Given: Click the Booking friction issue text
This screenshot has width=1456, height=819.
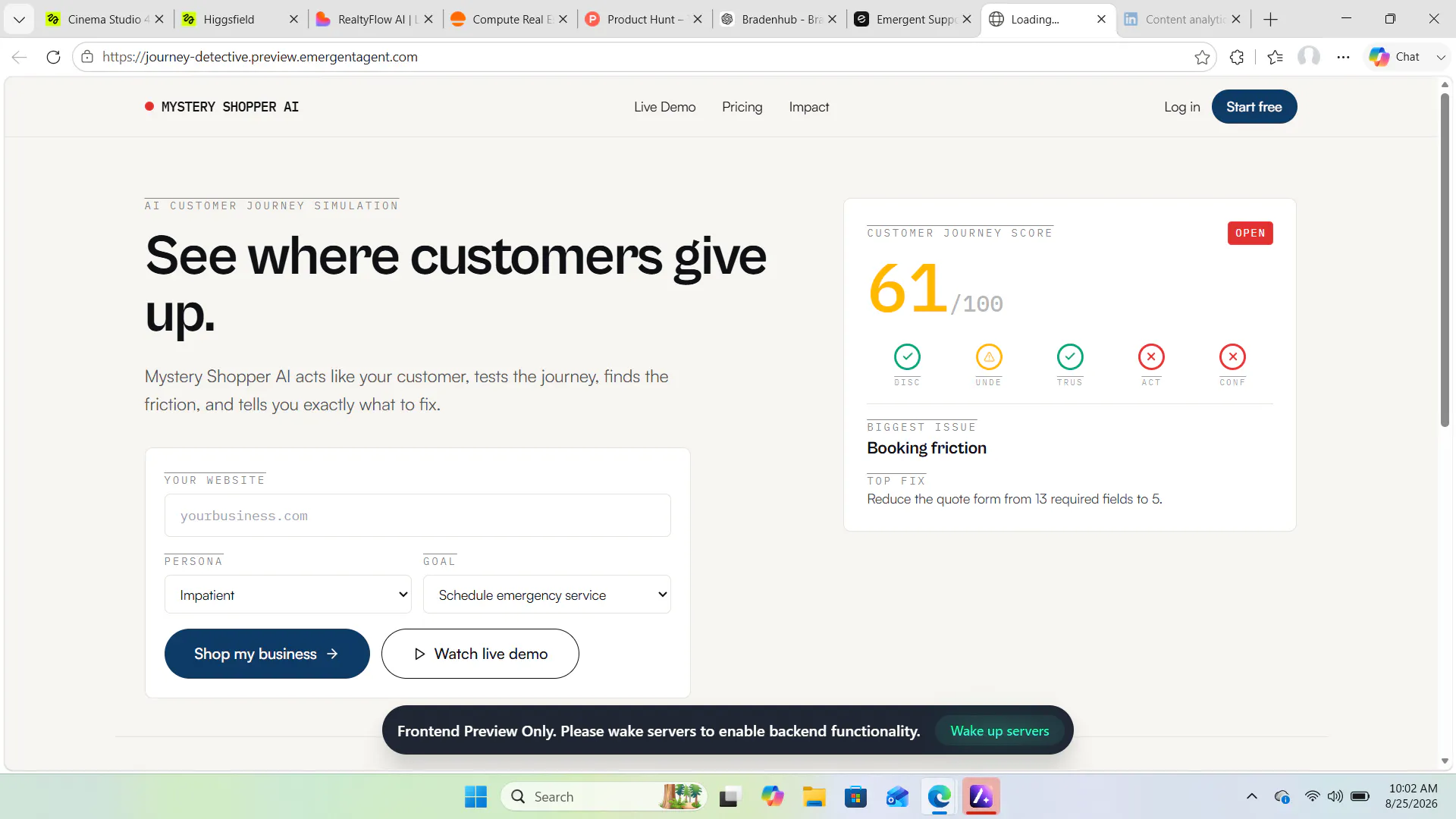Looking at the screenshot, I should click(927, 448).
